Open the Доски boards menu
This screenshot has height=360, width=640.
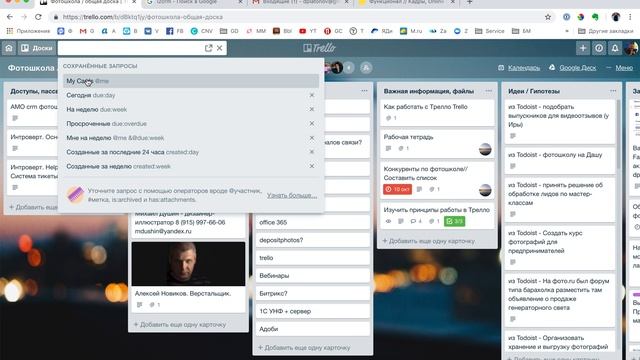pyautogui.click(x=37, y=48)
